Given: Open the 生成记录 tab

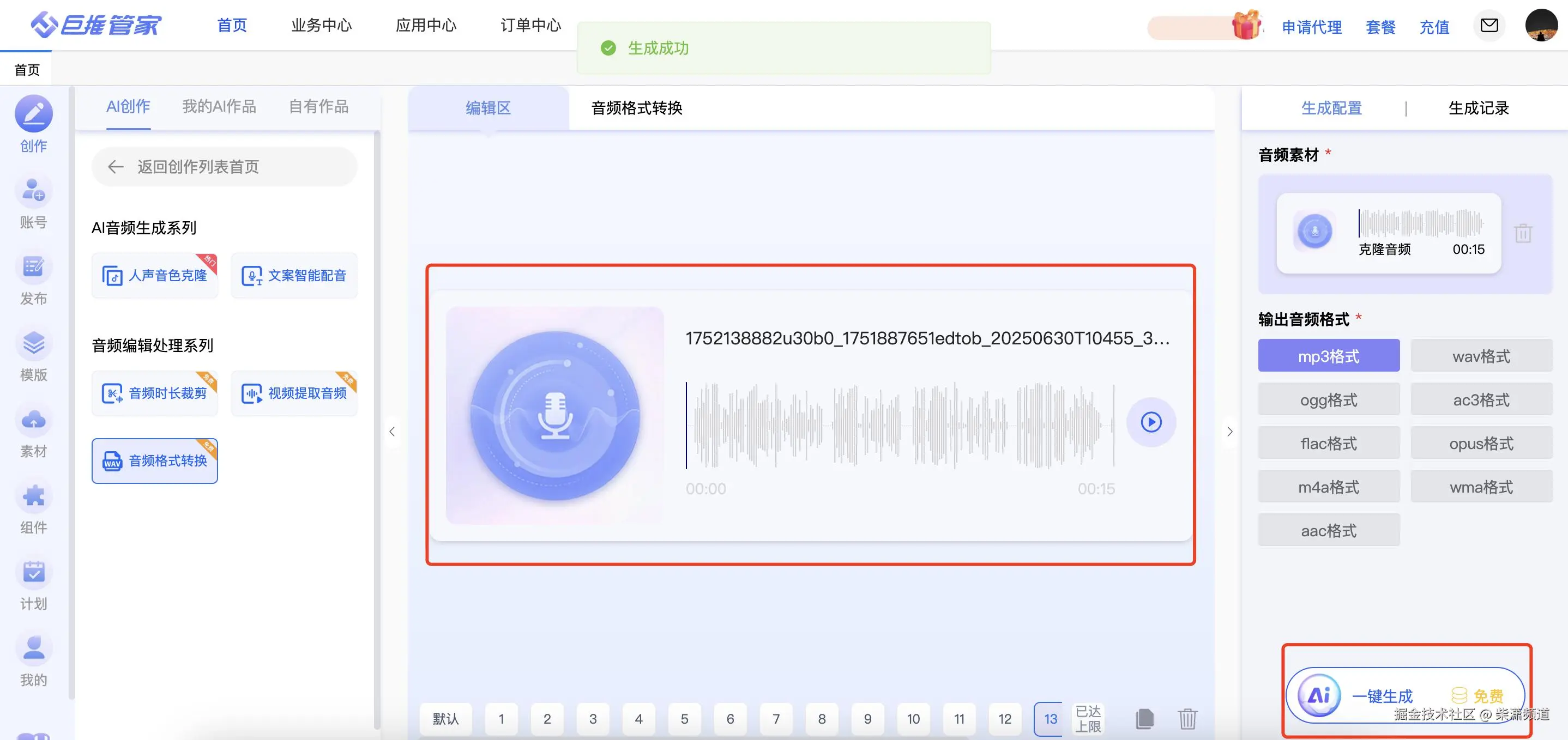Looking at the screenshot, I should 1478,108.
